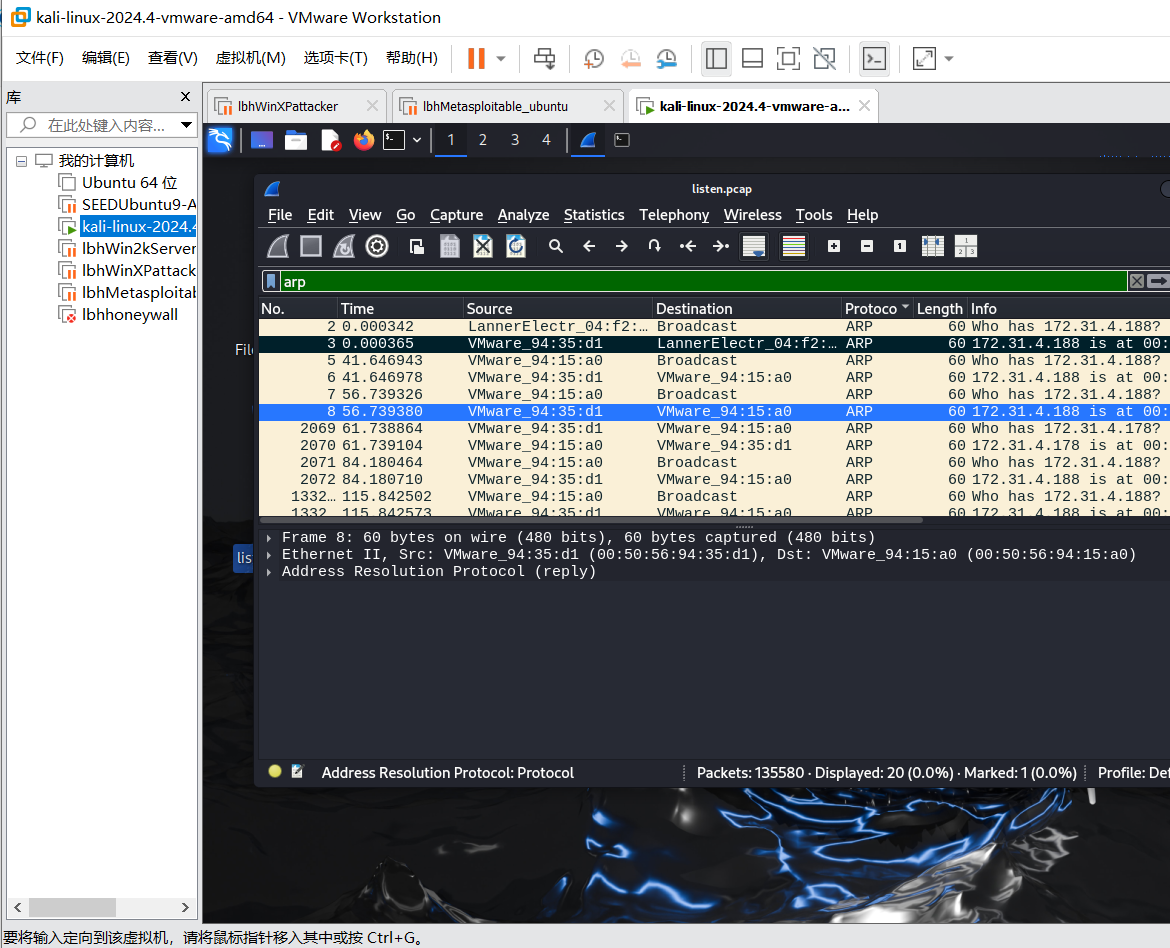Open the Statistics menu
This screenshot has height=948, width=1170.
(594, 215)
